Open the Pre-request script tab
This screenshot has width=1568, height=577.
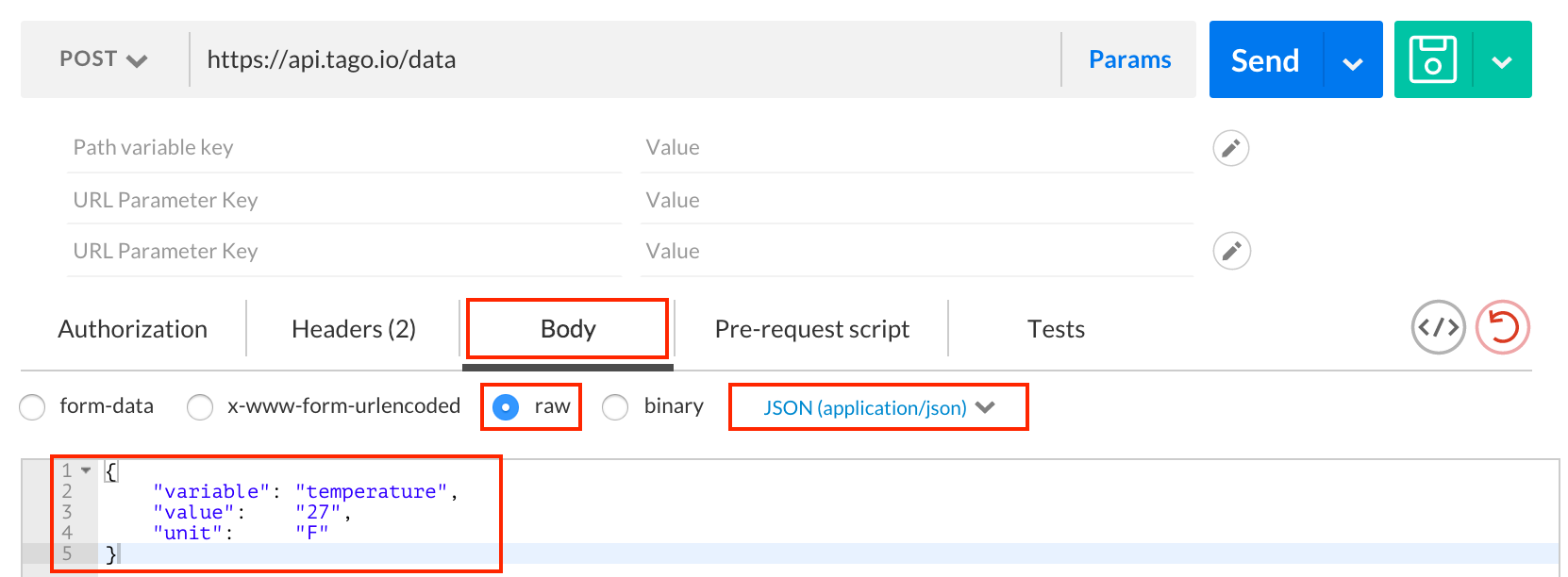tap(812, 329)
